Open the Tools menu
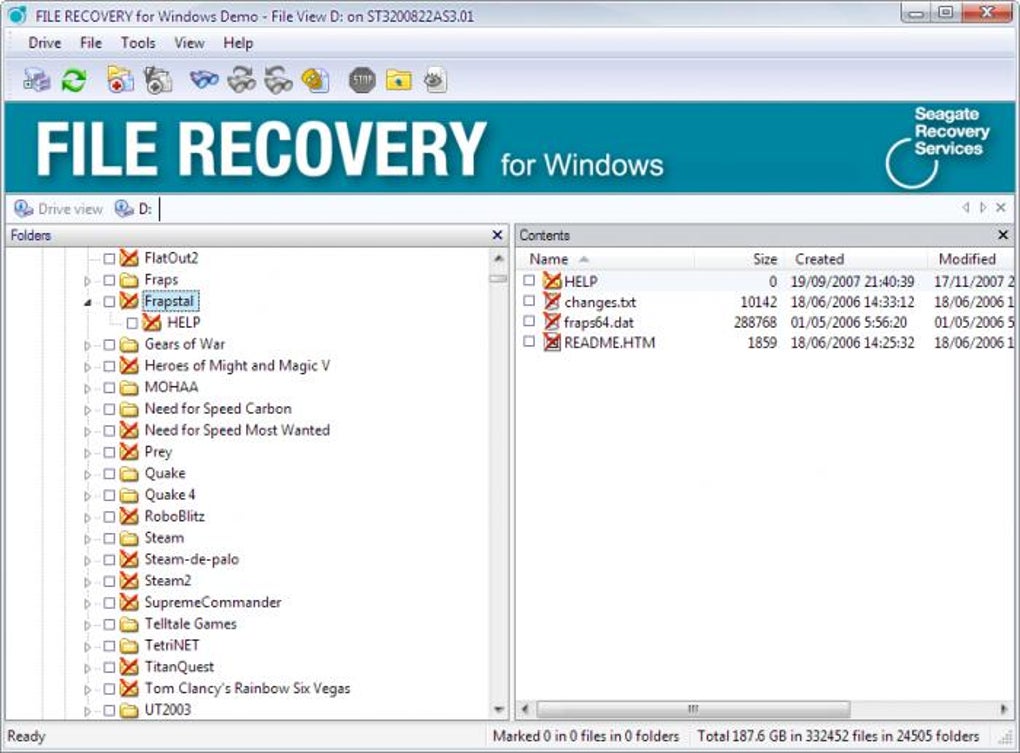 [x=138, y=43]
